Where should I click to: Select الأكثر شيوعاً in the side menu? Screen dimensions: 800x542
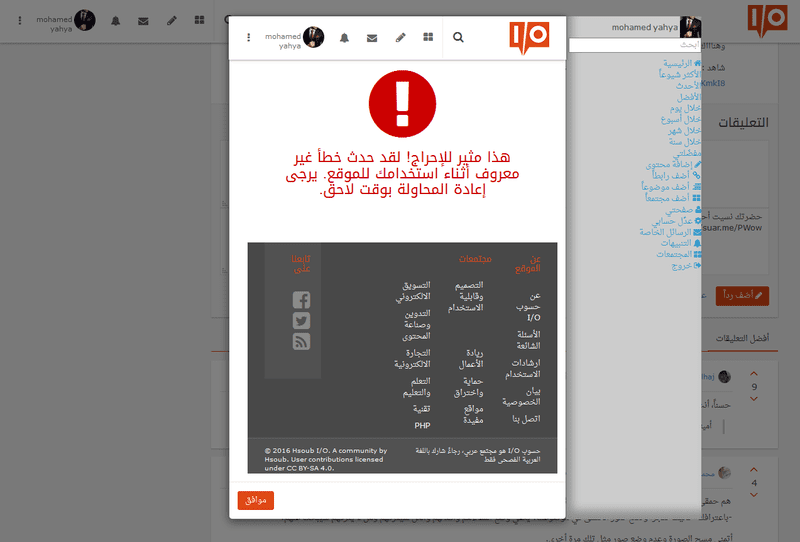tap(680, 75)
